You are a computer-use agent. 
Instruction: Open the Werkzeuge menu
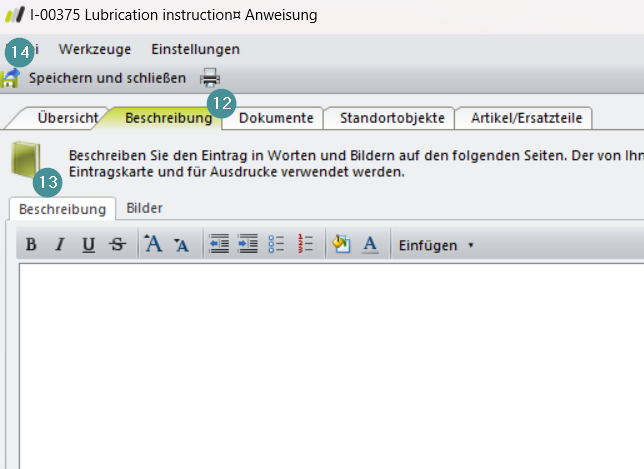pyautogui.click(x=95, y=49)
